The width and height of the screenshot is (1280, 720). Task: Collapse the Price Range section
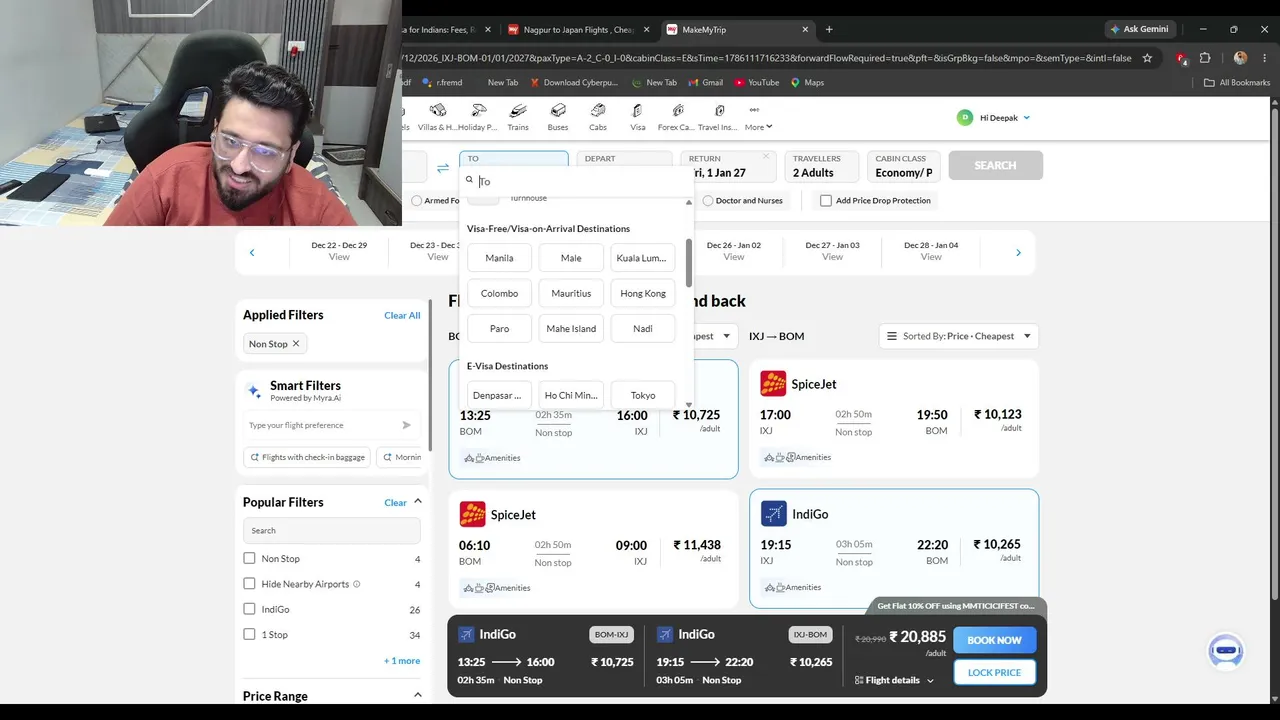click(x=418, y=695)
